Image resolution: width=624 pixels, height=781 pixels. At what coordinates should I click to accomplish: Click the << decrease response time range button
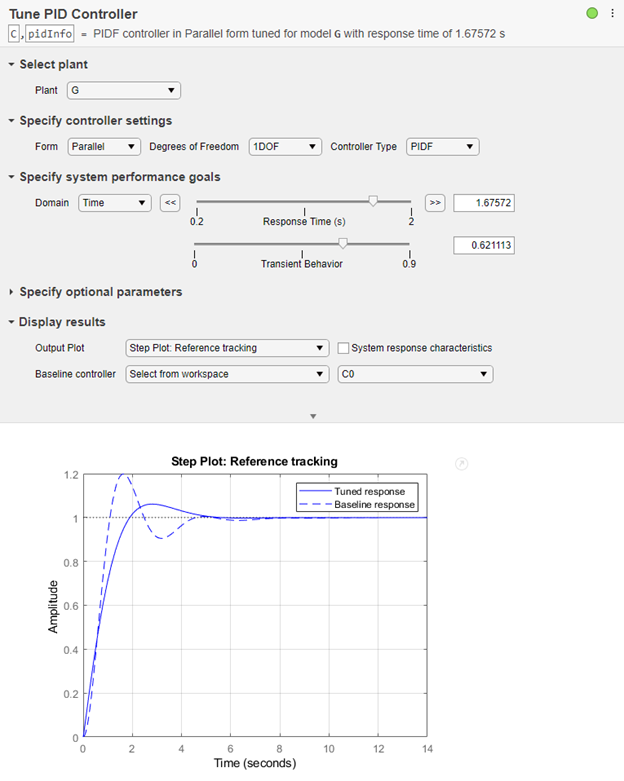point(170,203)
